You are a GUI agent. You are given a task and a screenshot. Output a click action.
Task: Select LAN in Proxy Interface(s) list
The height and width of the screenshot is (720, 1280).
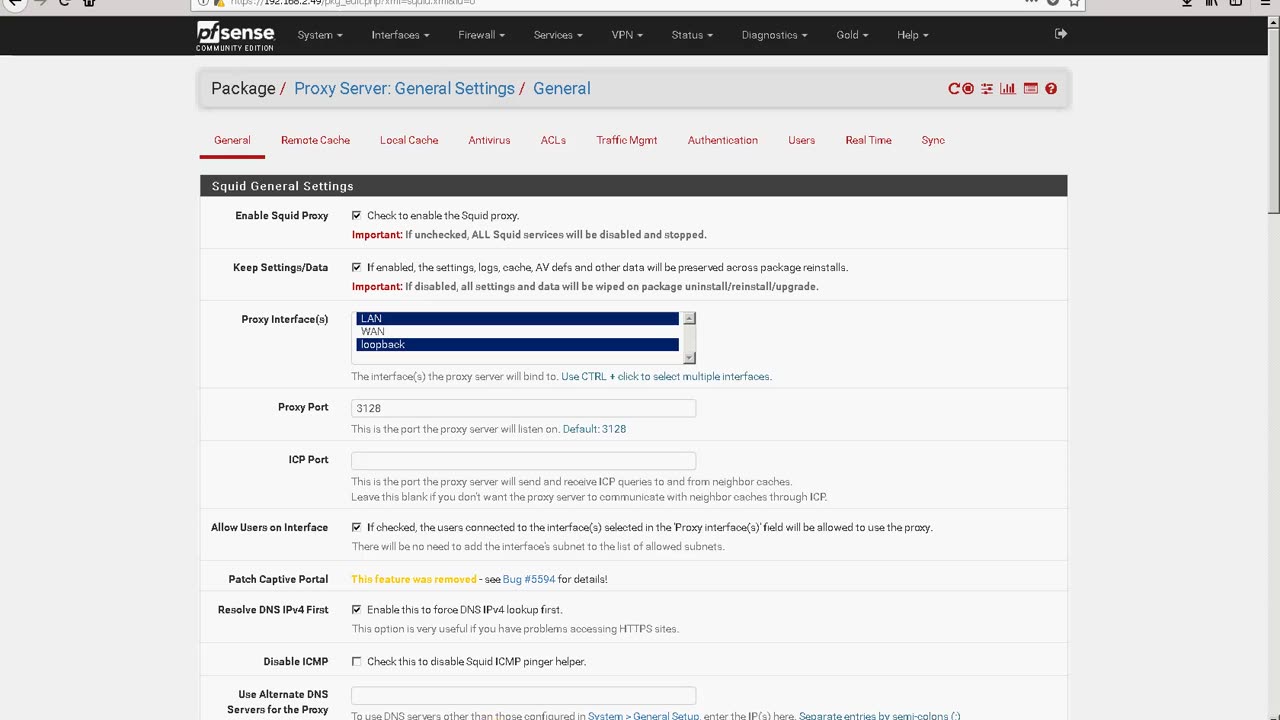point(517,318)
